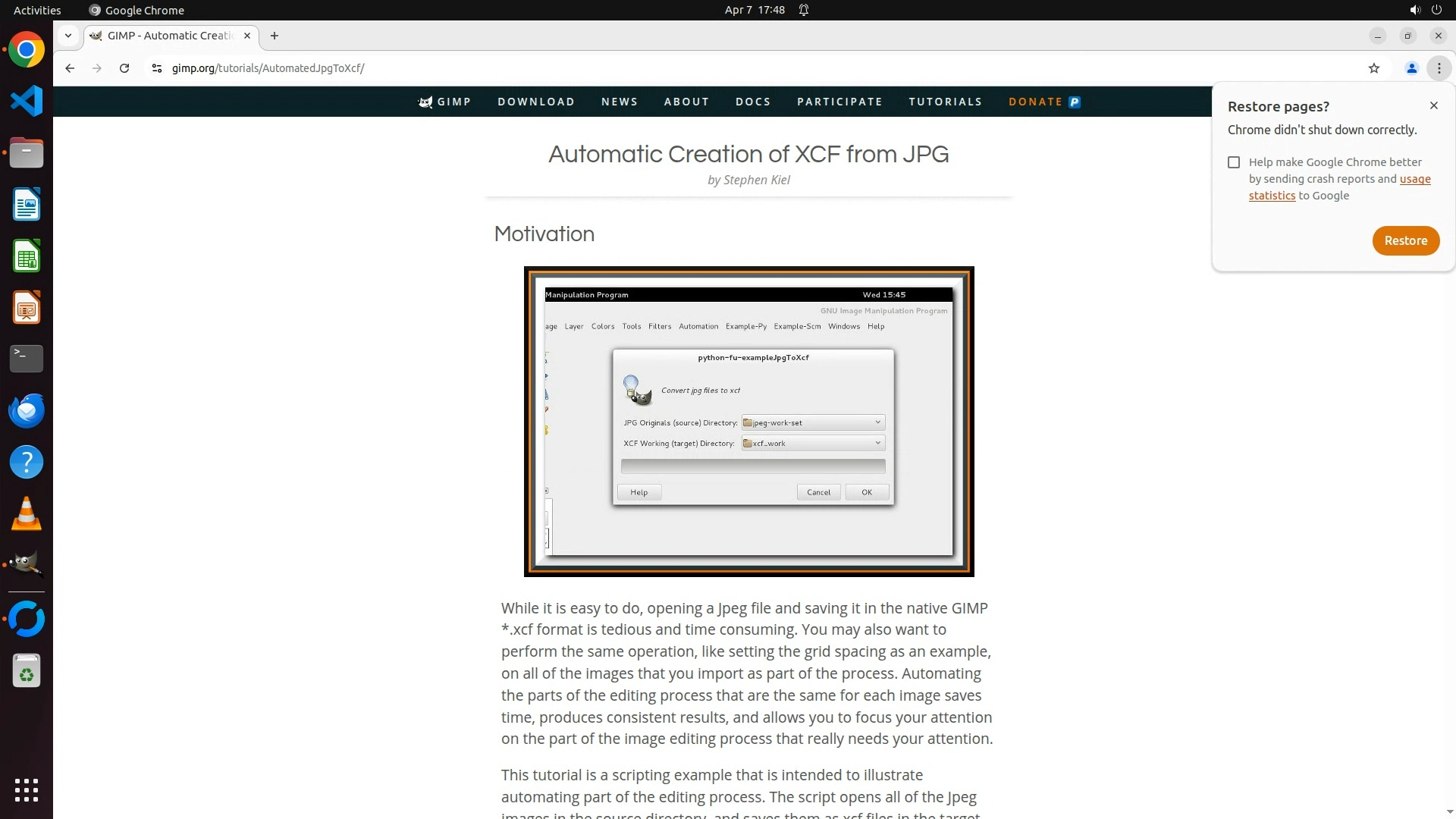The width and height of the screenshot is (1456, 819).
Task: Dismiss the Restore pages popup
Action: click(x=1433, y=105)
